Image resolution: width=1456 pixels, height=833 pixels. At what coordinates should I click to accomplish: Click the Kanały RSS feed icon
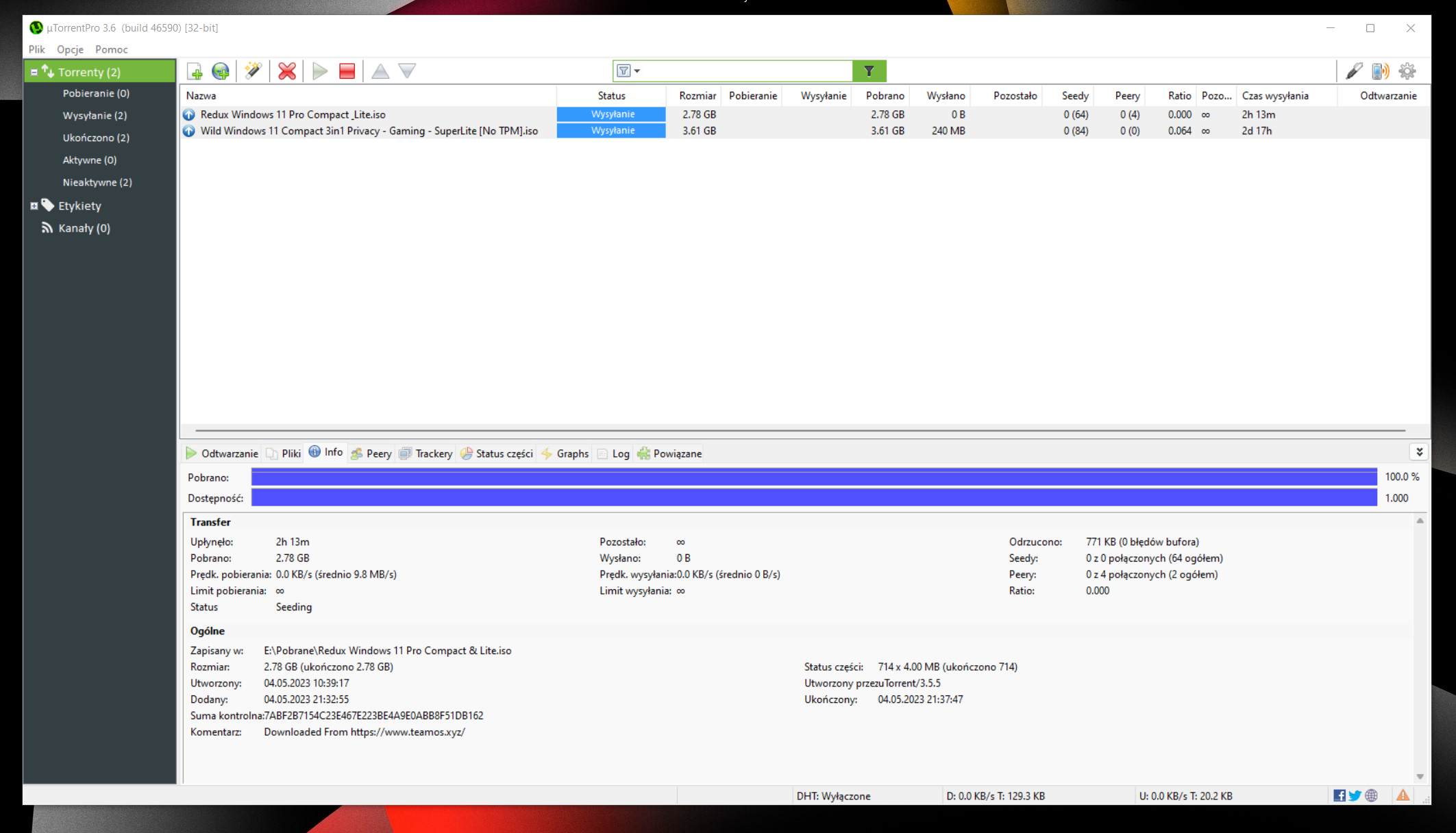(47, 227)
